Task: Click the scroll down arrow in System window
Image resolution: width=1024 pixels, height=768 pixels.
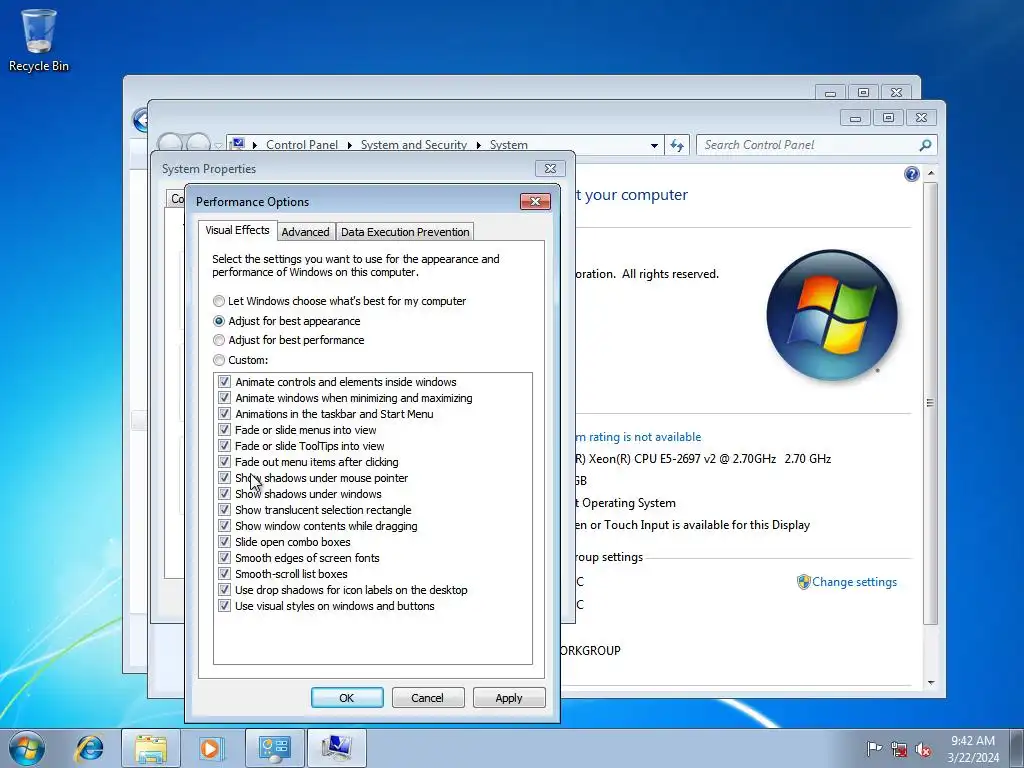Action: (931, 683)
